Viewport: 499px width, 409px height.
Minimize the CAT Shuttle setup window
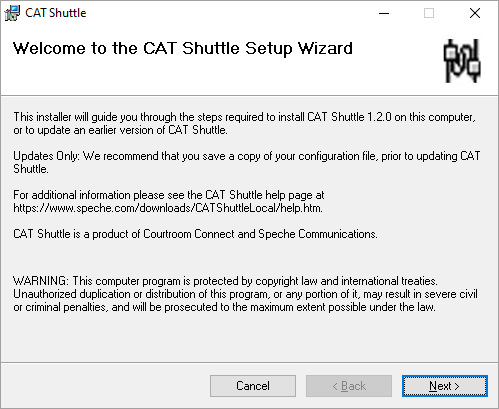point(384,13)
